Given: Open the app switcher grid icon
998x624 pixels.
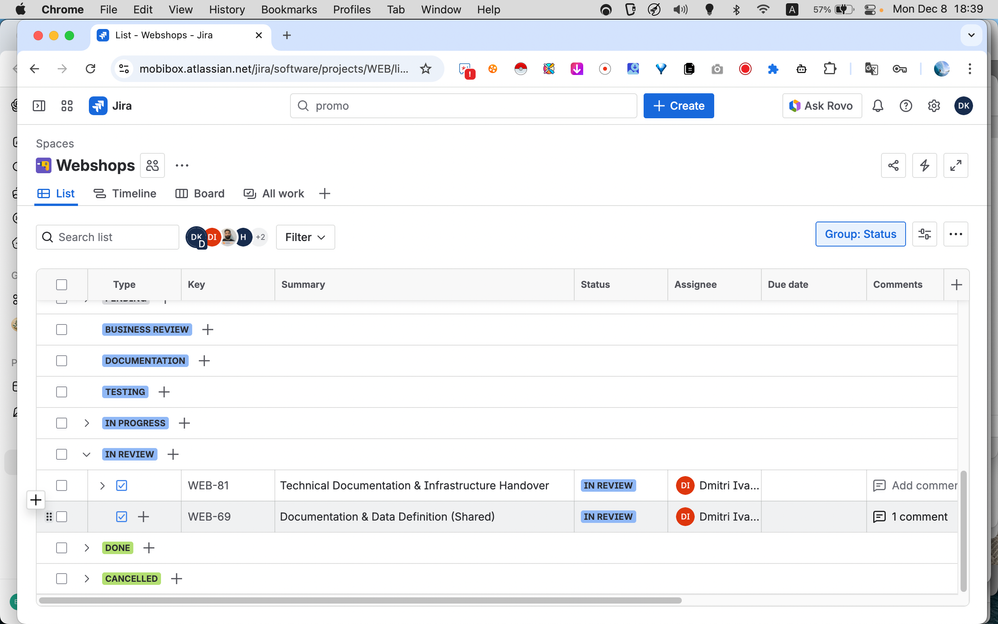Looking at the screenshot, I should (x=67, y=106).
